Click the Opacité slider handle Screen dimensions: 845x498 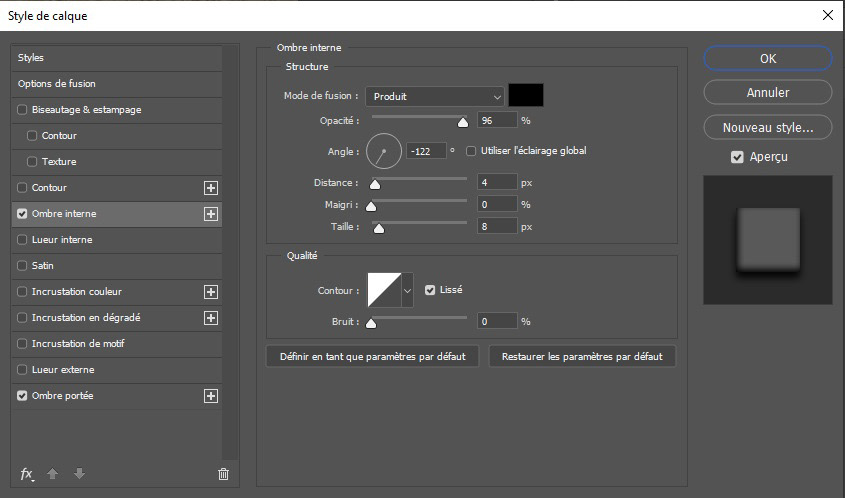point(463,122)
